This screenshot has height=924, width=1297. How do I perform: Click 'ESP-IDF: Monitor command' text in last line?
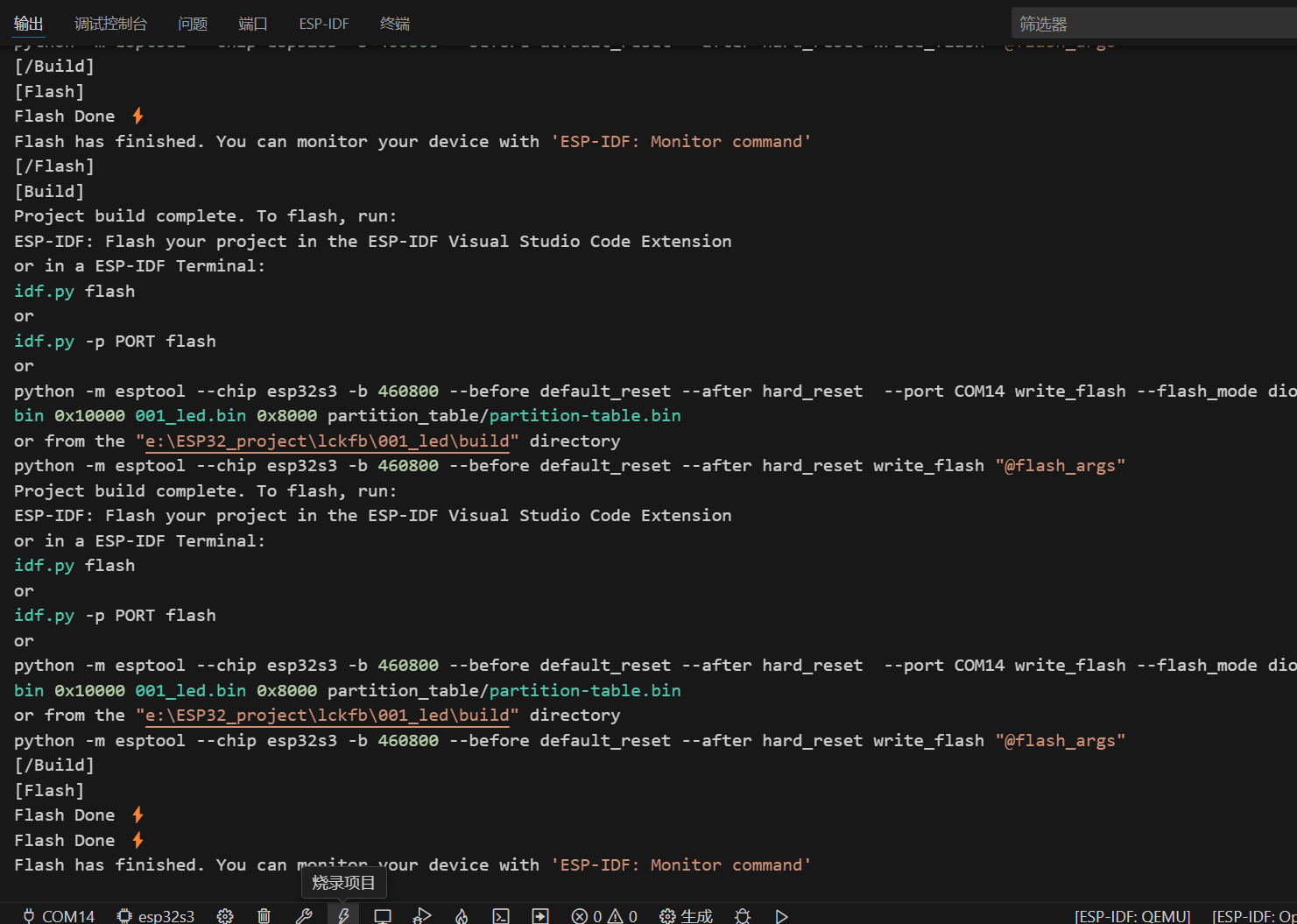[x=681, y=864]
